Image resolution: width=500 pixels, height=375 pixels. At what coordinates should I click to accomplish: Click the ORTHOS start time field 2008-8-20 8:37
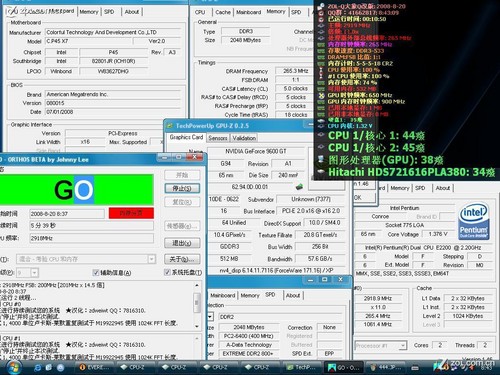tap(67, 214)
